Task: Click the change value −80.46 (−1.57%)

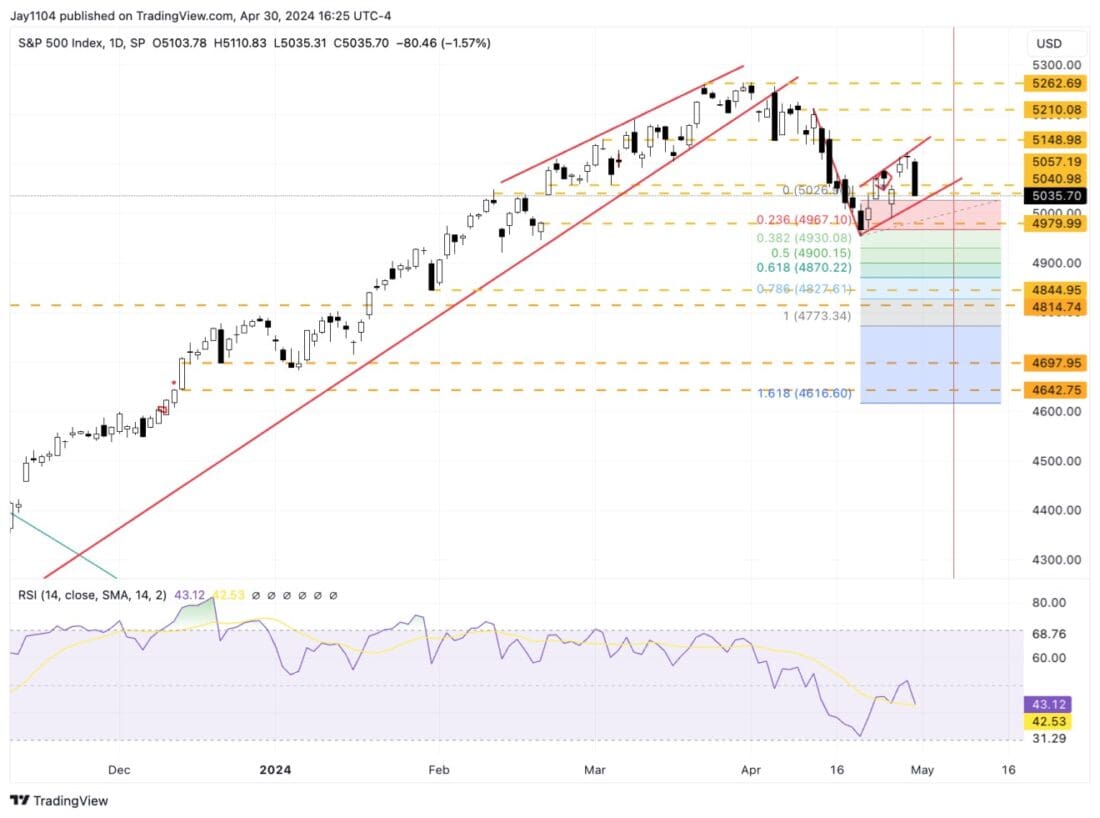Action: tap(443, 43)
